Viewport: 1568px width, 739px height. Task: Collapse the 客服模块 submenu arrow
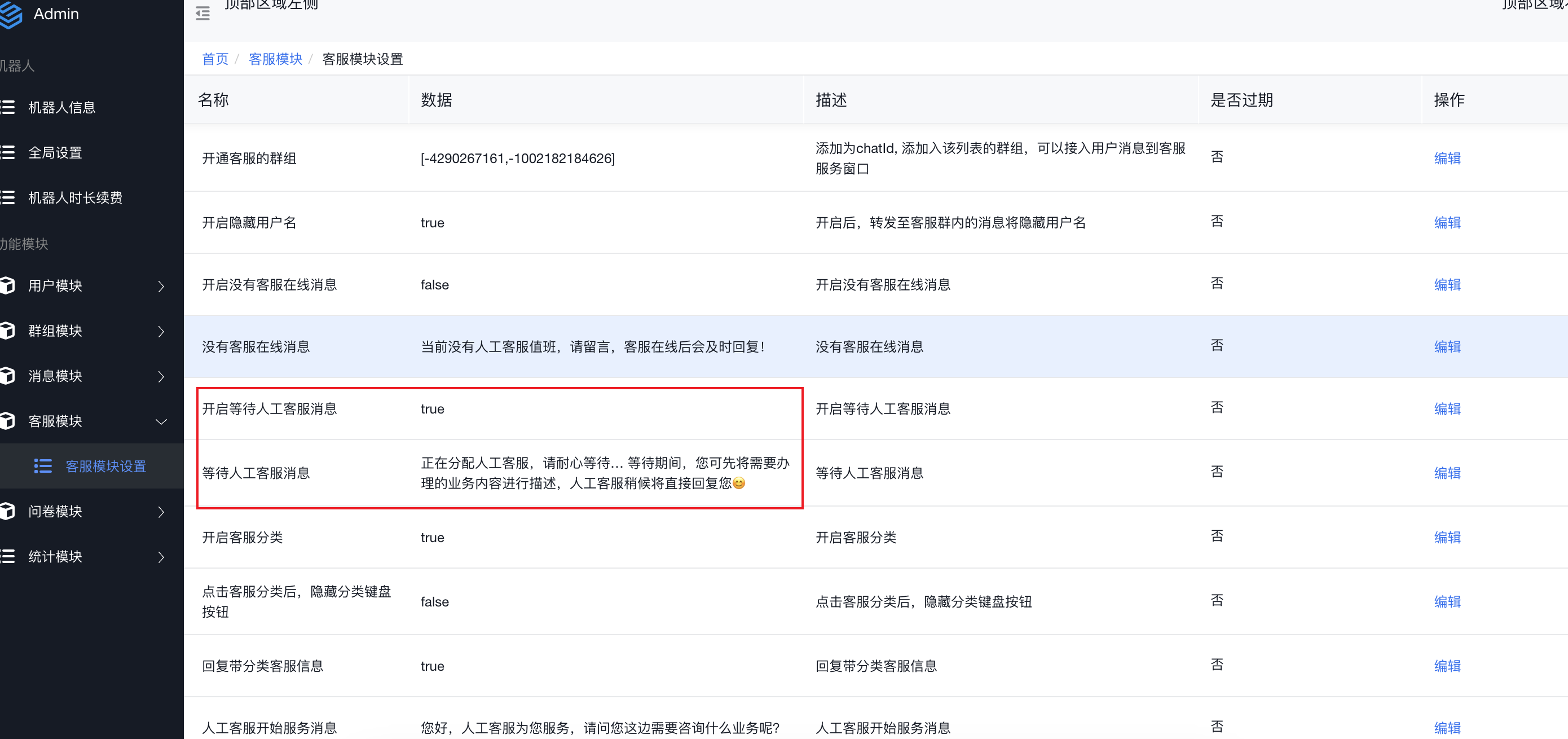click(x=161, y=421)
